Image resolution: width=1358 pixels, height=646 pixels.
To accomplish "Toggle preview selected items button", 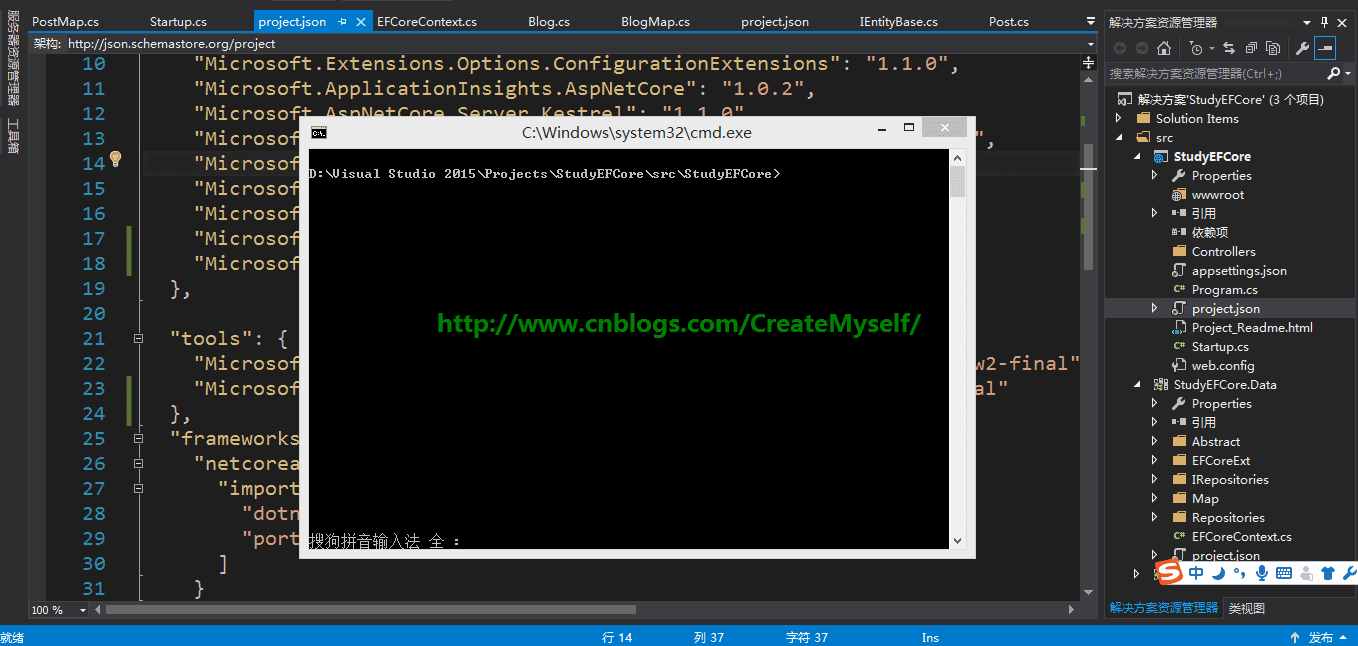I will click(1325, 48).
